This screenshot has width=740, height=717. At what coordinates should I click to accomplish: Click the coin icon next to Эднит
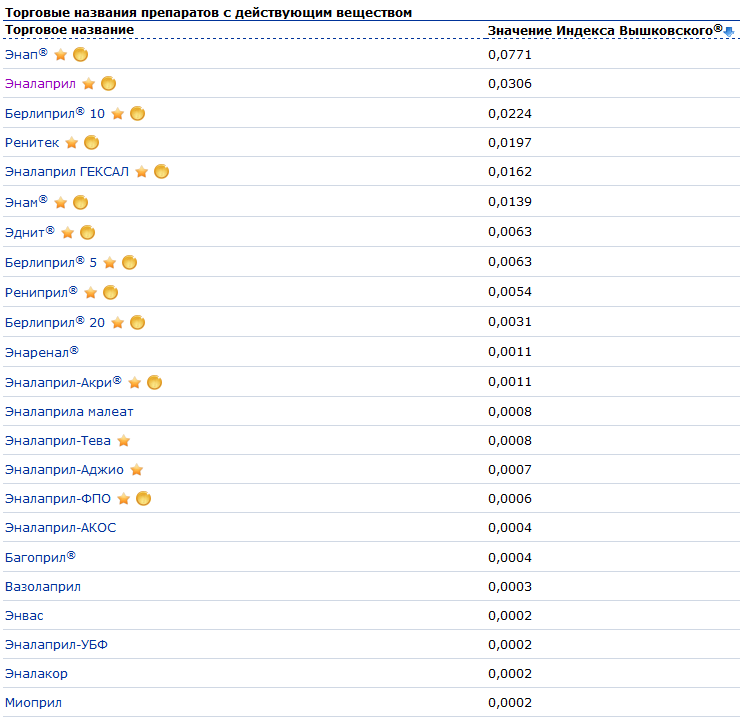[88, 232]
